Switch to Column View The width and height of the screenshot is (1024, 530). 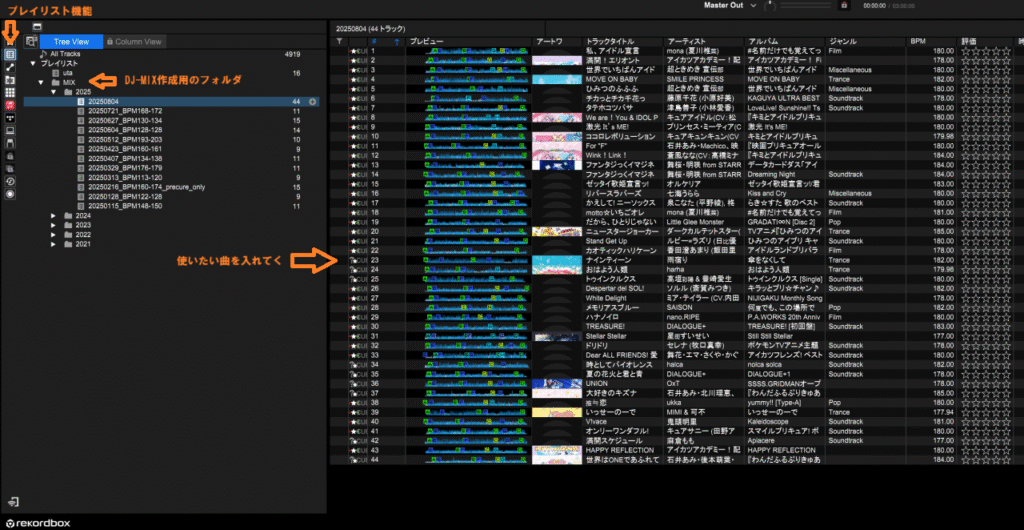[x=135, y=42]
